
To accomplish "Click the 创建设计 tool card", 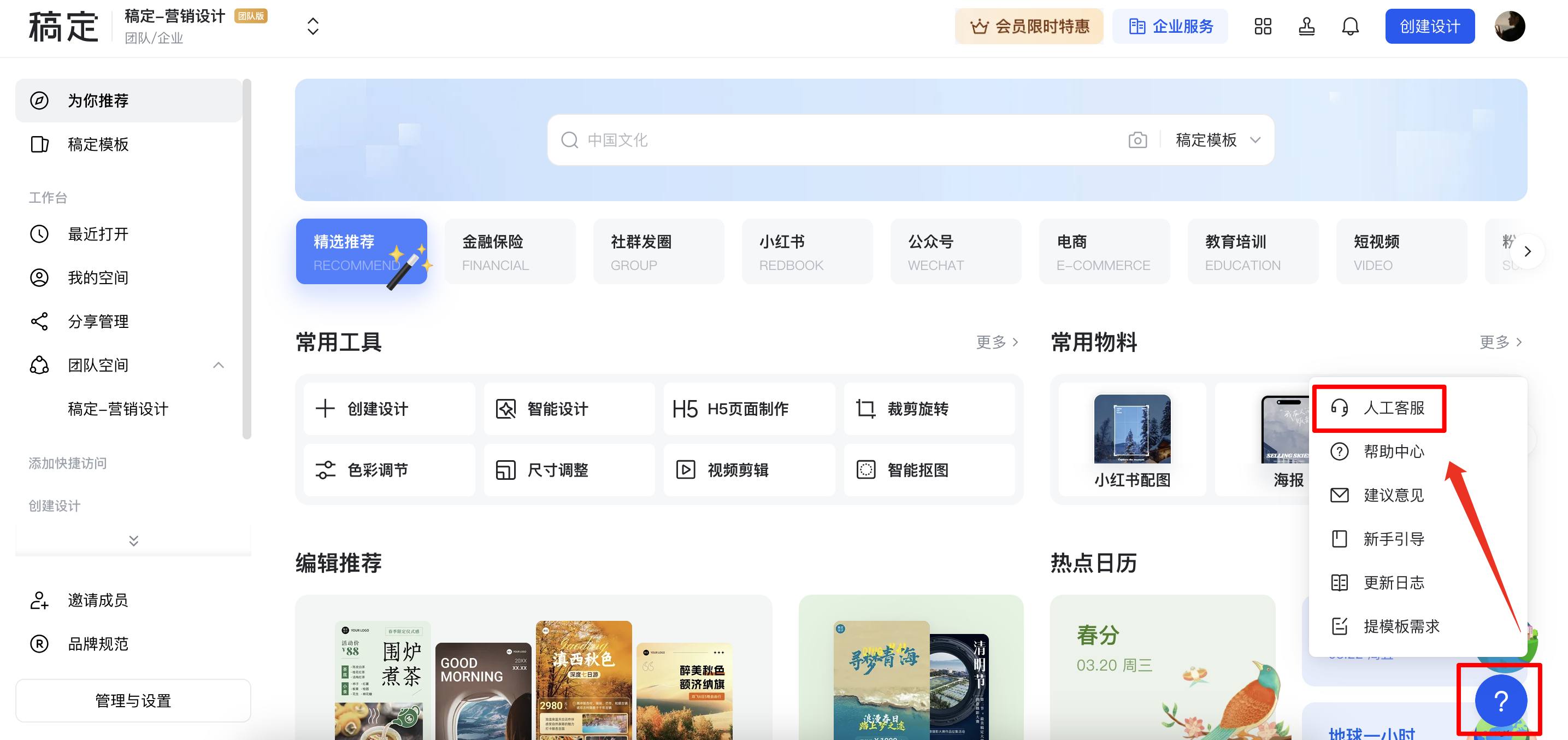I will pos(389,409).
